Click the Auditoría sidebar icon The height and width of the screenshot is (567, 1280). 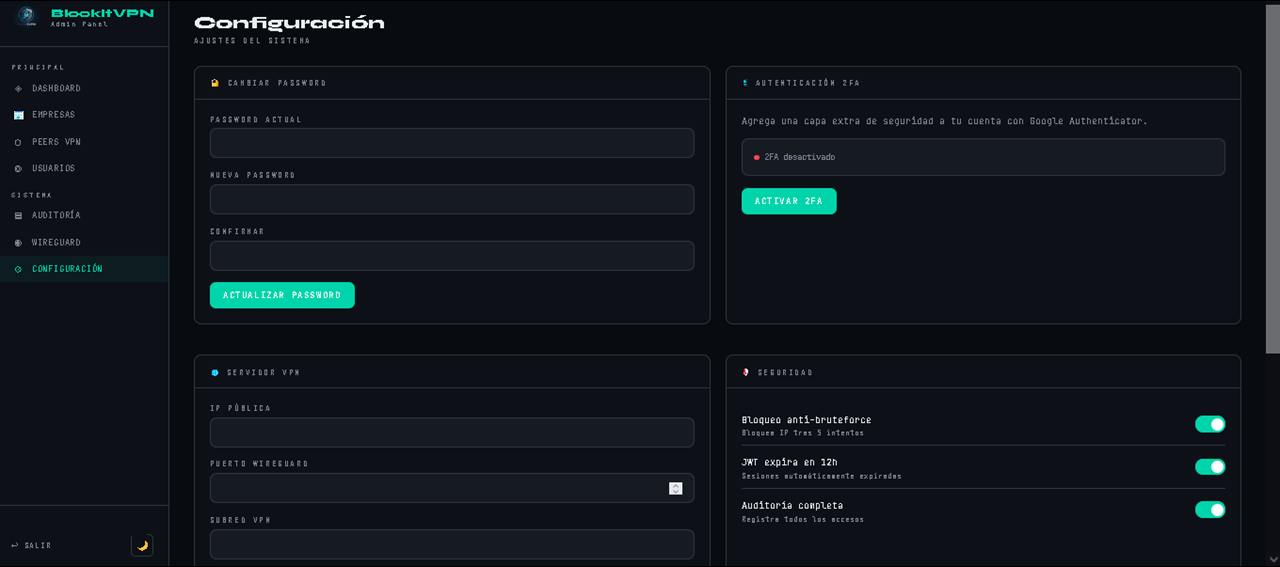pyautogui.click(x=18, y=216)
